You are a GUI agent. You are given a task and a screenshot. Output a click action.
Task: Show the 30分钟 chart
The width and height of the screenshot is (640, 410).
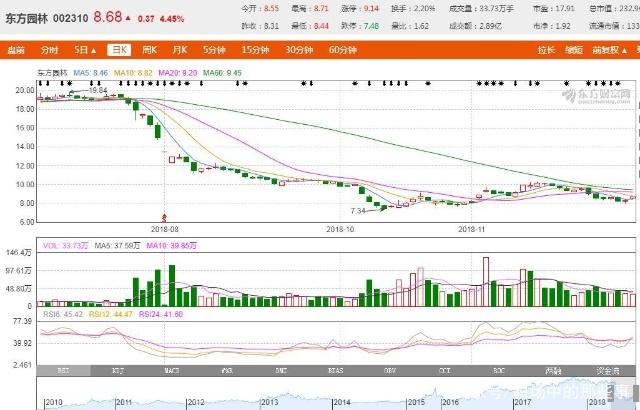(x=299, y=50)
